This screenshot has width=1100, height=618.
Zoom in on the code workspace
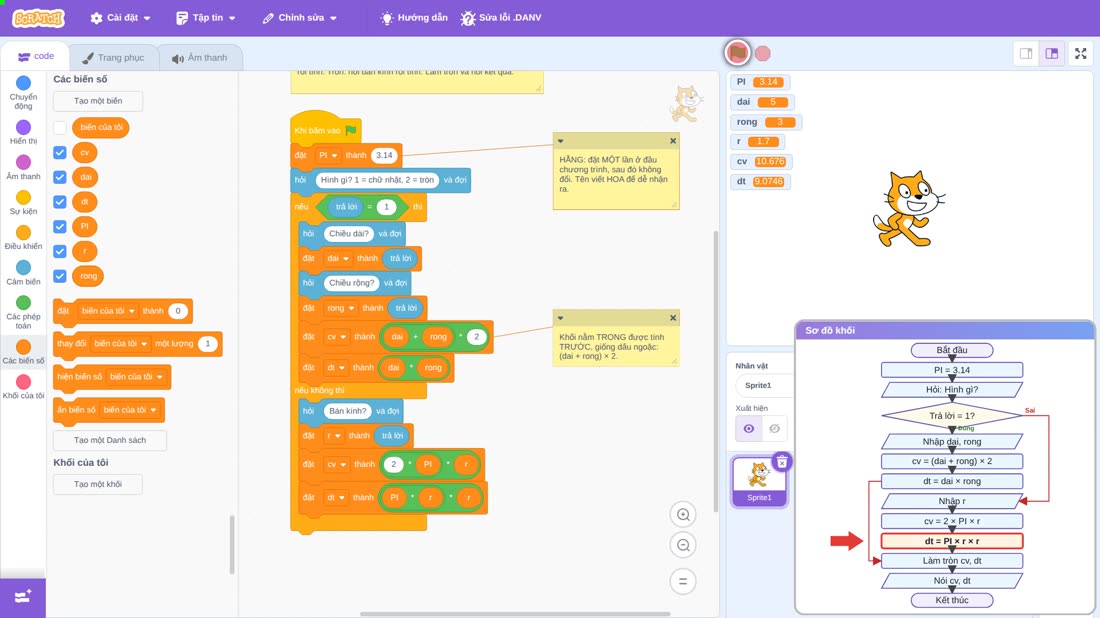(x=683, y=514)
